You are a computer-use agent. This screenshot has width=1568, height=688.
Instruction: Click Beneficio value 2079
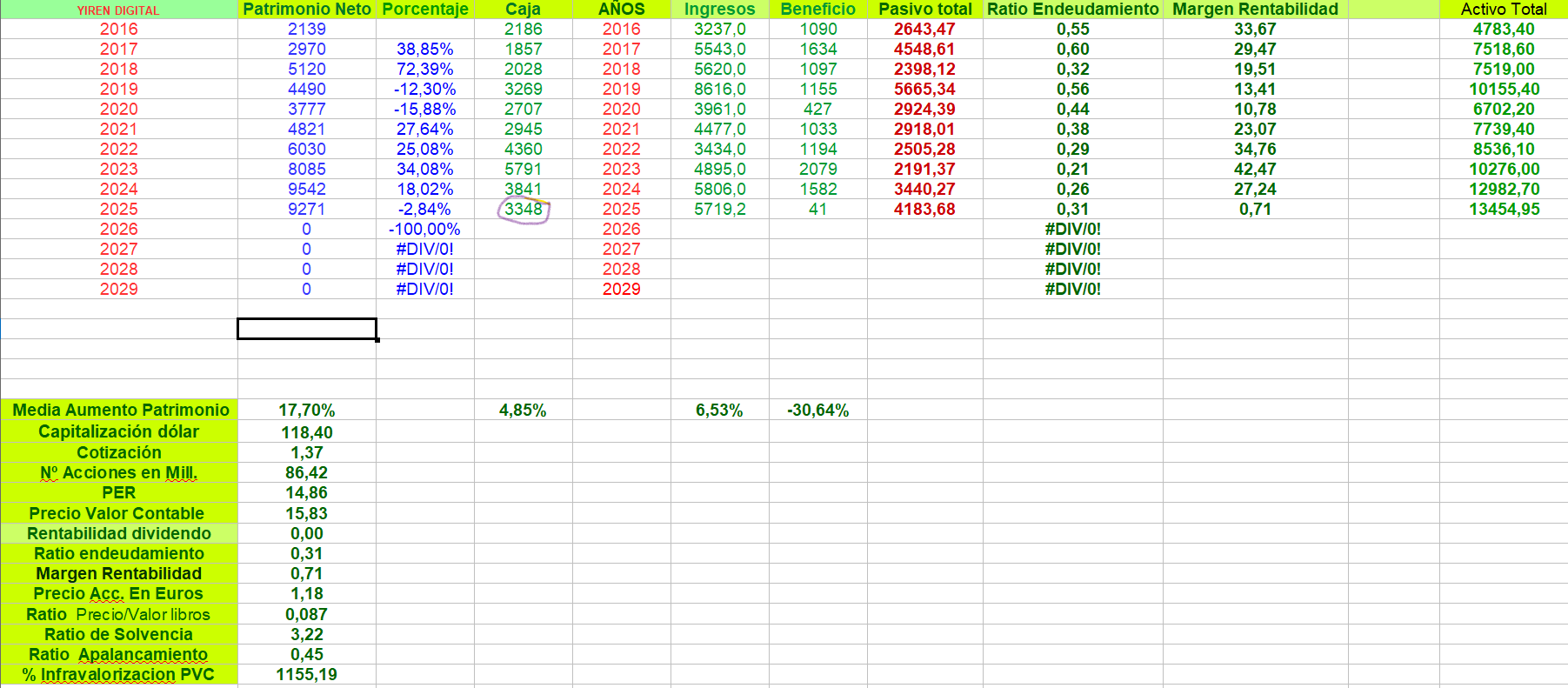coord(818,169)
